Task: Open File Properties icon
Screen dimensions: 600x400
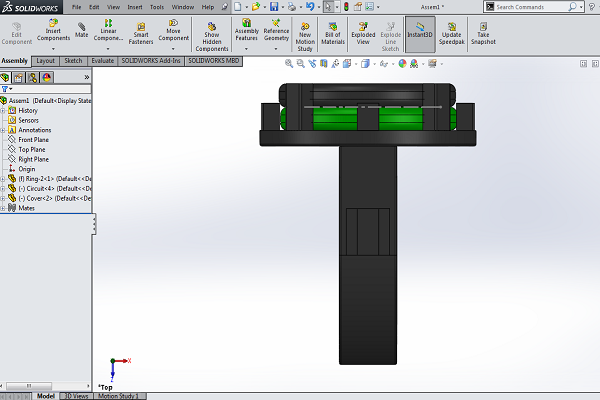Action: 358,7
